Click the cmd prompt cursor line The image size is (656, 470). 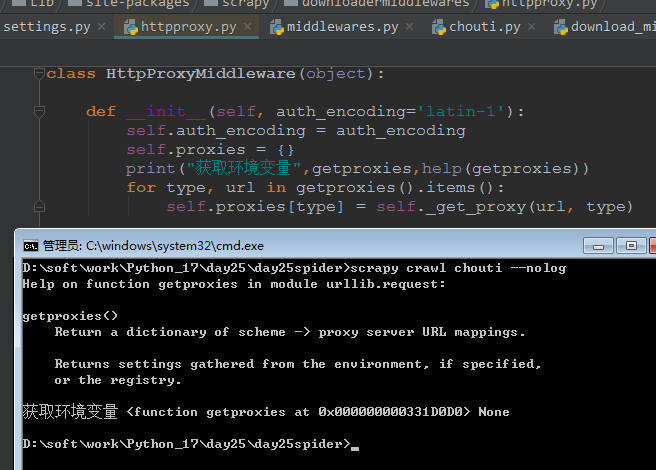pos(191,444)
